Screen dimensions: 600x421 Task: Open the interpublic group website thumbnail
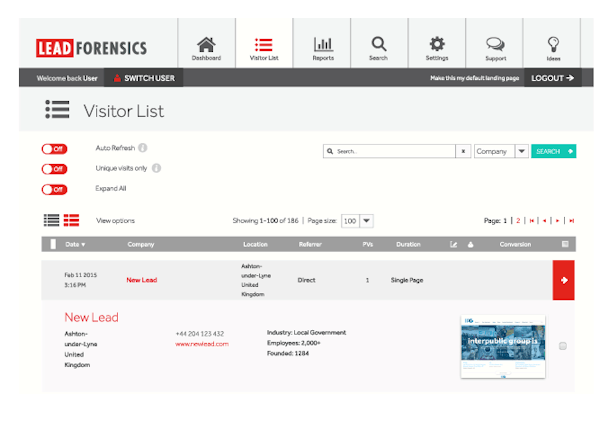503,346
